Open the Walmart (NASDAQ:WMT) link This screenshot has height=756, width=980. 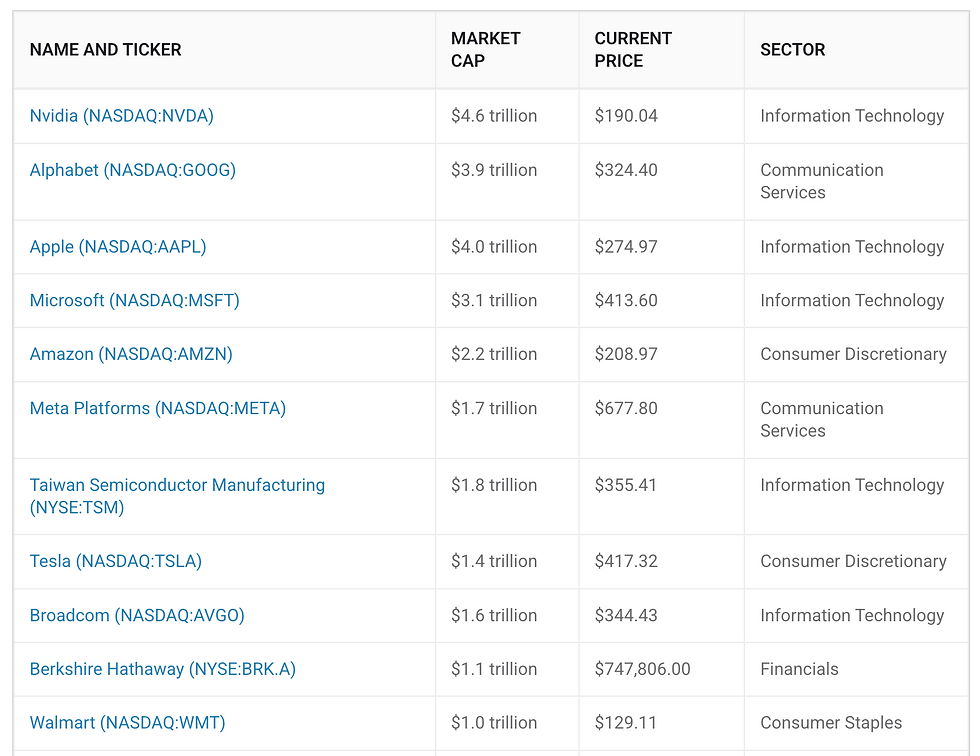pos(128,723)
